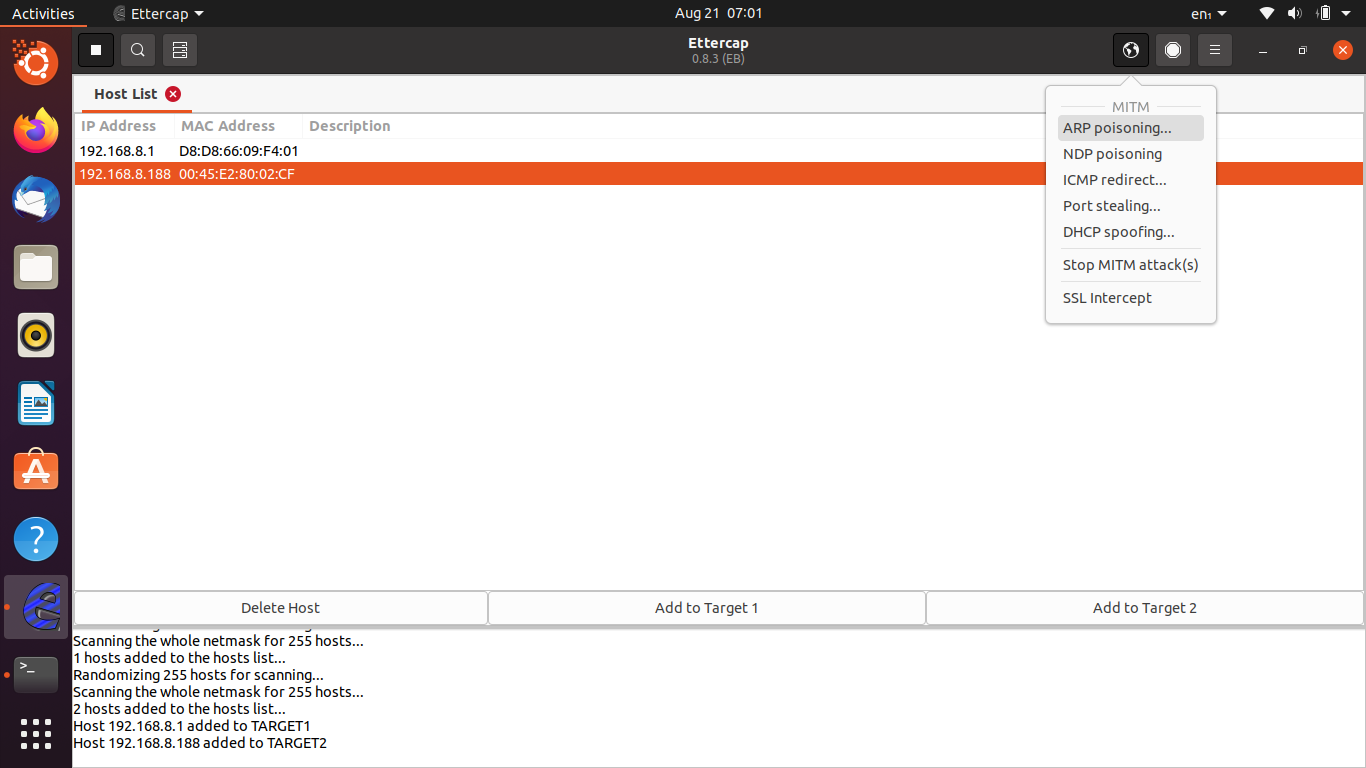Click the Delete Host button
Image resolution: width=1366 pixels, height=768 pixels.
[280, 608]
